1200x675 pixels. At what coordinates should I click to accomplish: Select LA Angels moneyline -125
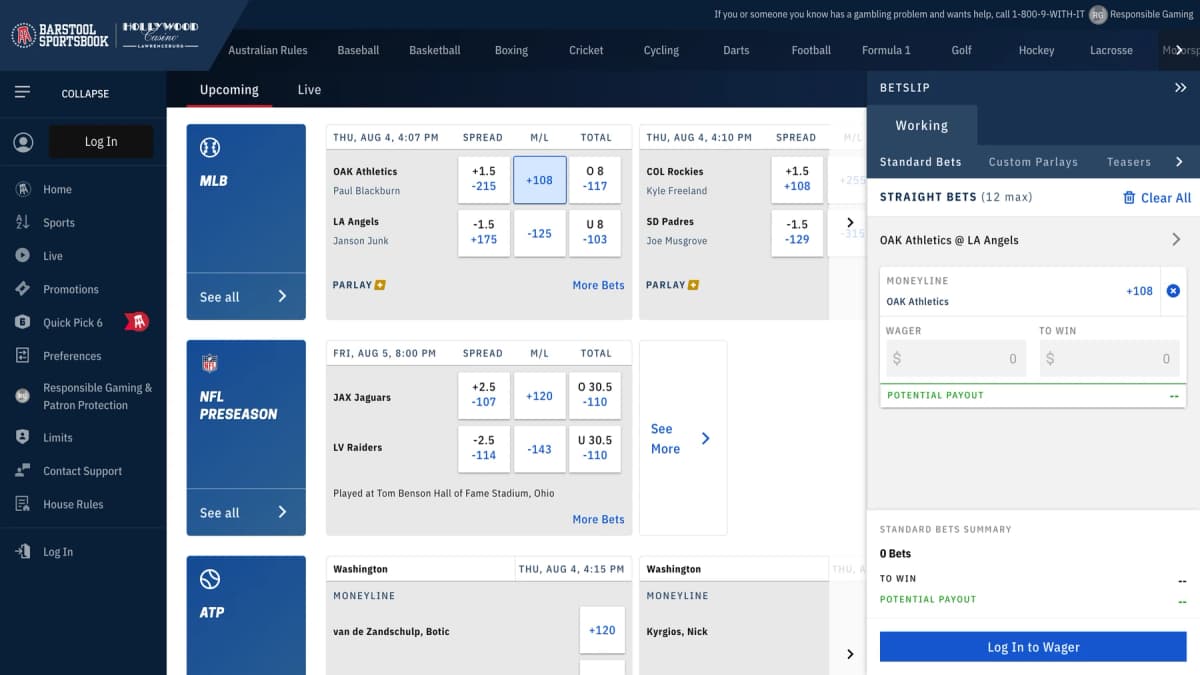coord(540,233)
